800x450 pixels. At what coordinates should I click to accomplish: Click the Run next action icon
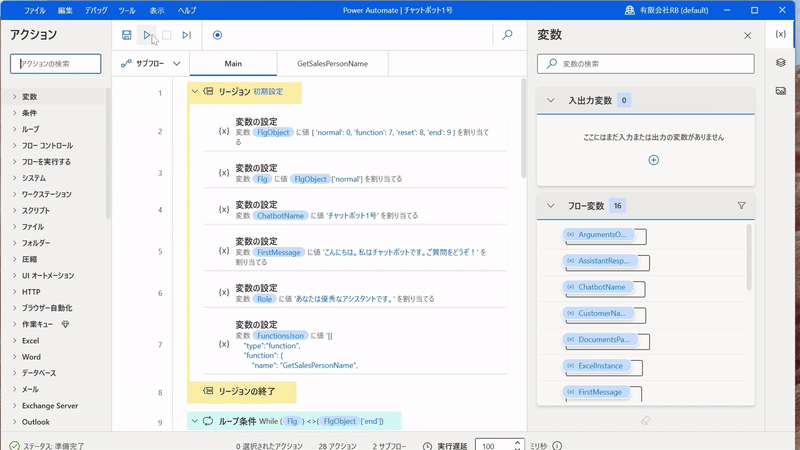[187, 35]
